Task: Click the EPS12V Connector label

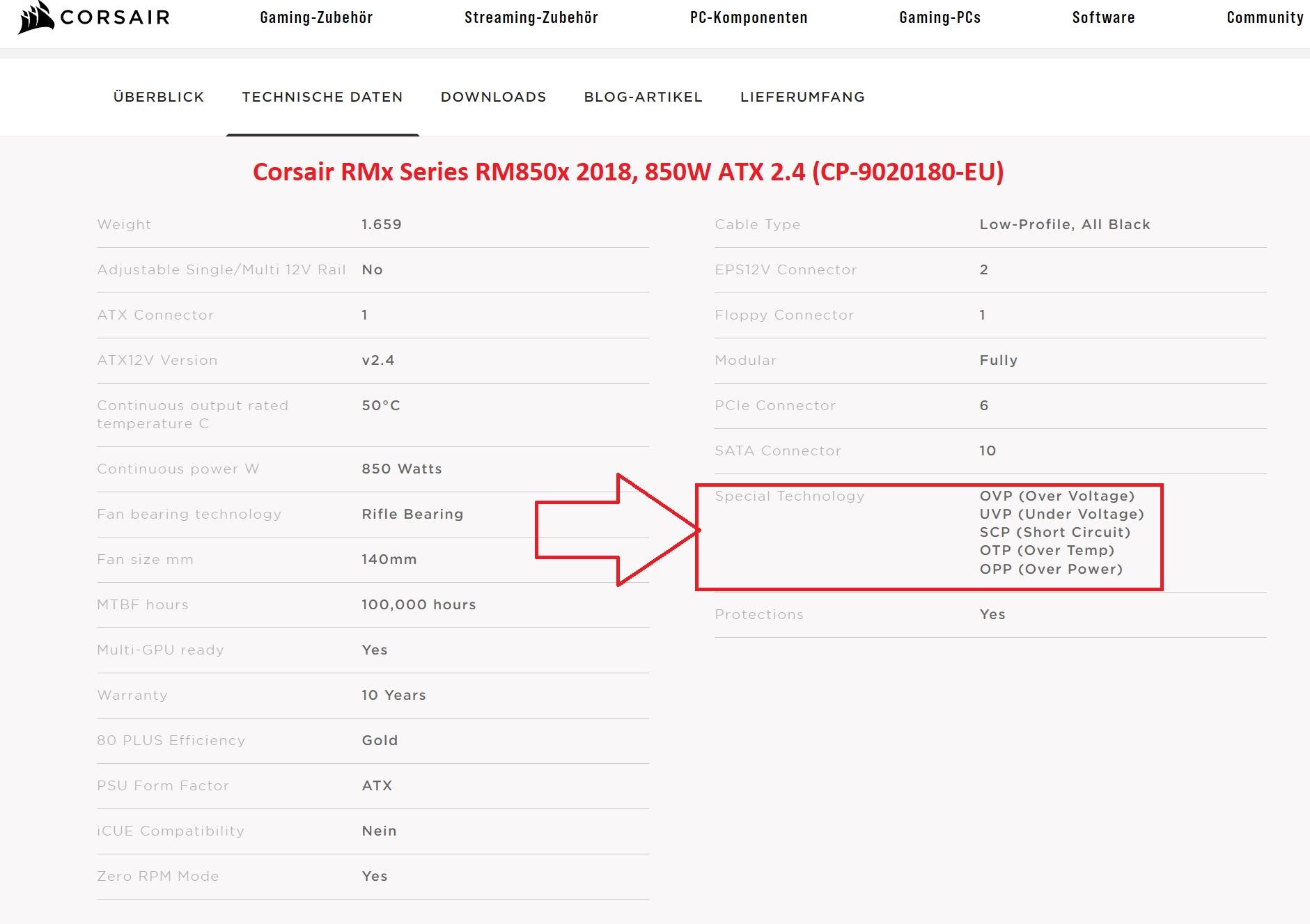Action: click(786, 269)
